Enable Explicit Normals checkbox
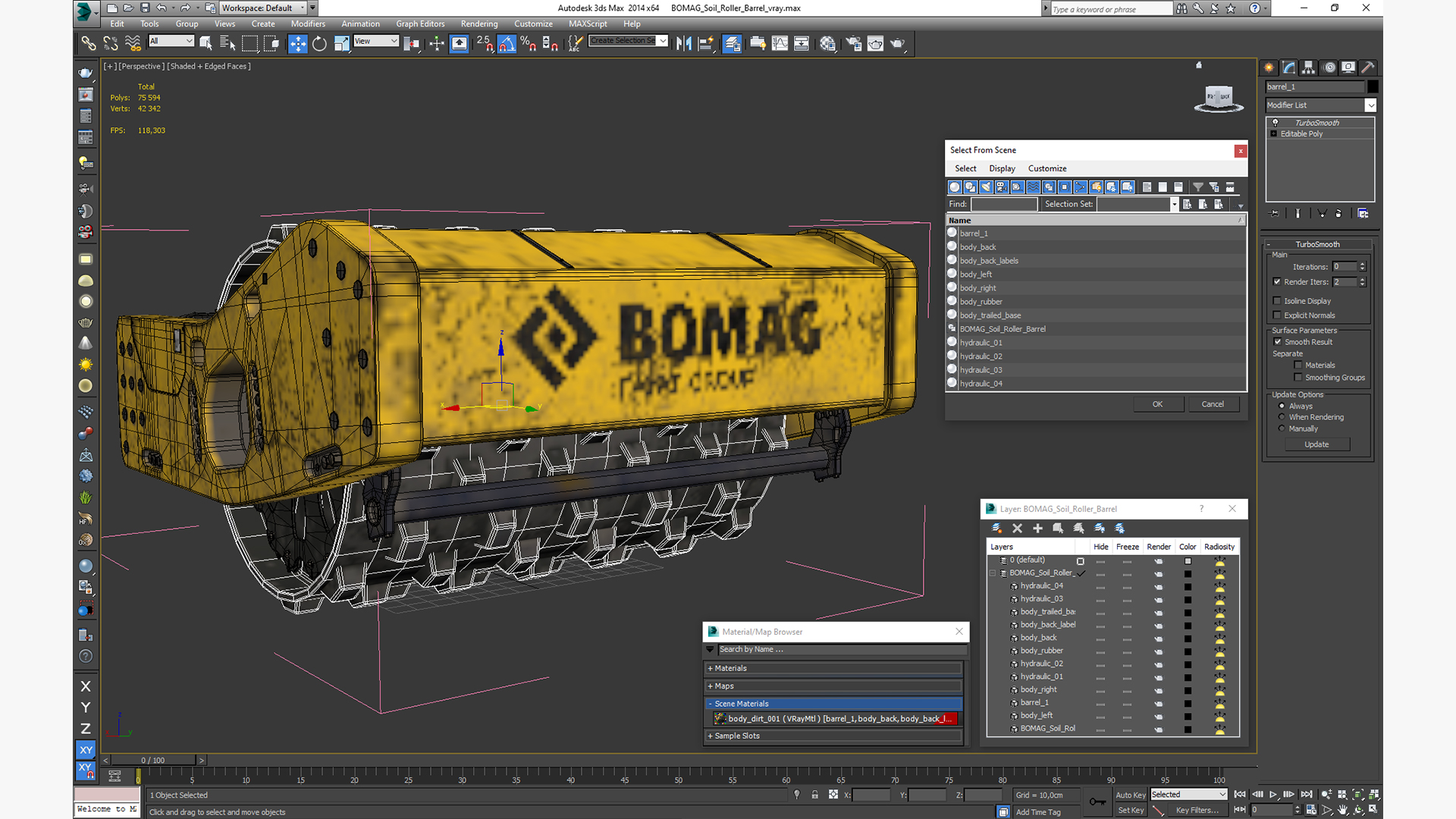Image resolution: width=1456 pixels, height=819 pixels. tap(1277, 315)
